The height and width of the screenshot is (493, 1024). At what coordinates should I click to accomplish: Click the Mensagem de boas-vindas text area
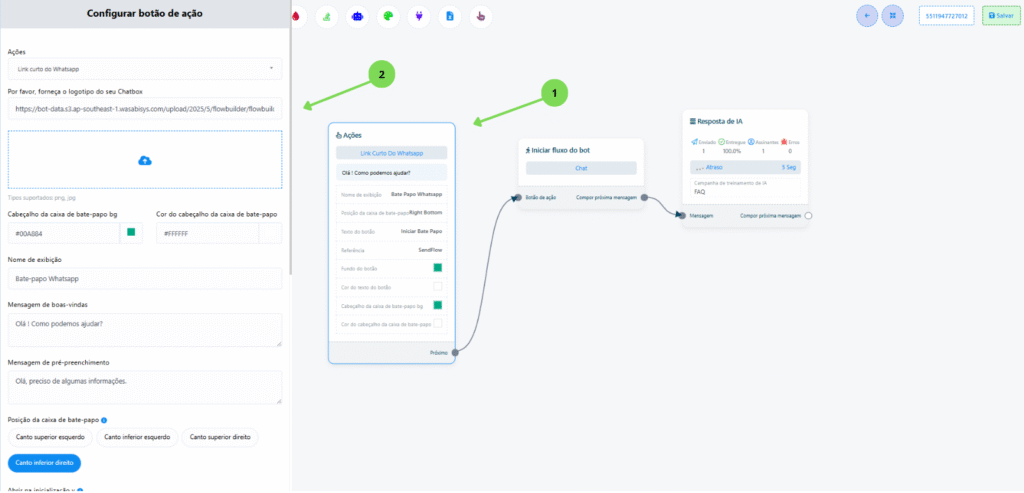pyautogui.click(x=145, y=330)
